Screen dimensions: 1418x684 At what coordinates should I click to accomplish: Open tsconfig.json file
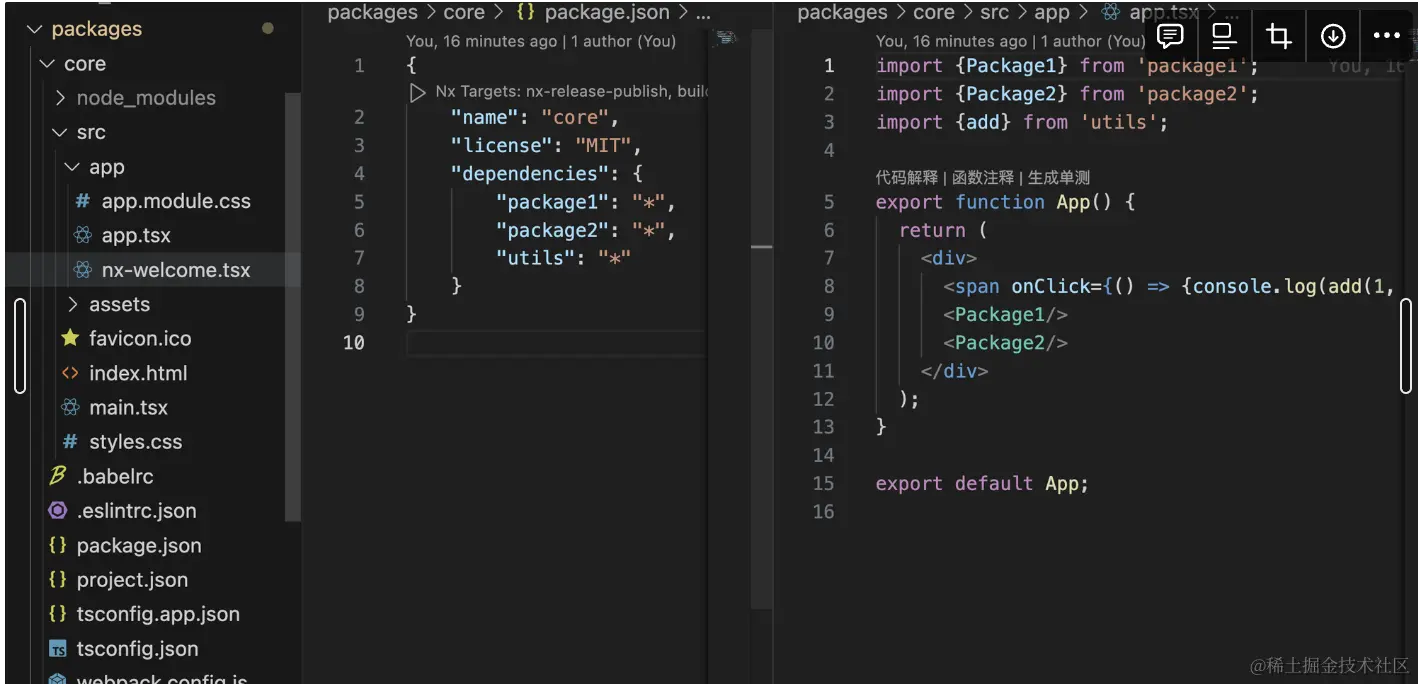tap(137, 648)
